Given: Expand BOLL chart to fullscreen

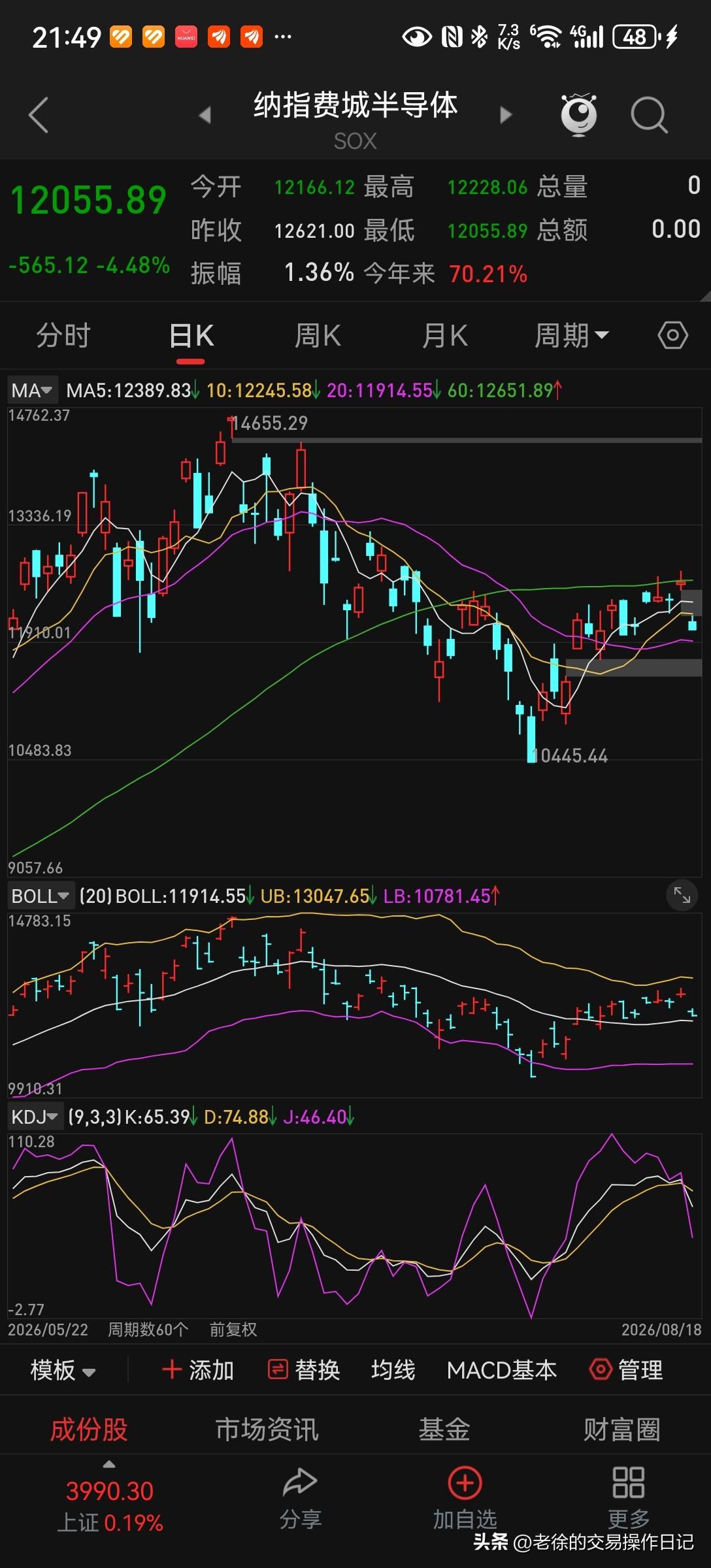Looking at the screenshot, I should coord(682,895).
